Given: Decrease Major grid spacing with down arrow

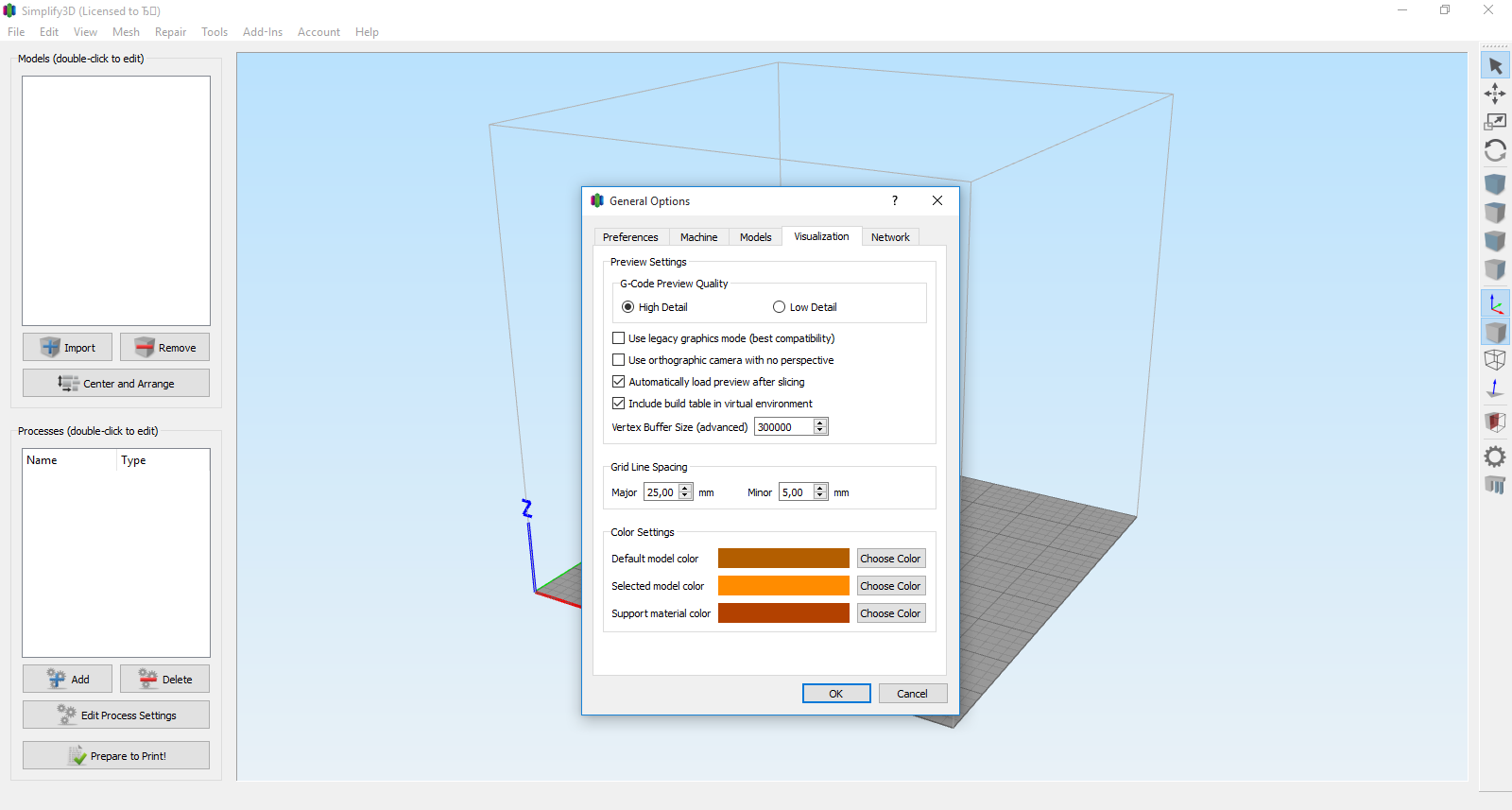Looking at the screenshot, I should 685,496.
